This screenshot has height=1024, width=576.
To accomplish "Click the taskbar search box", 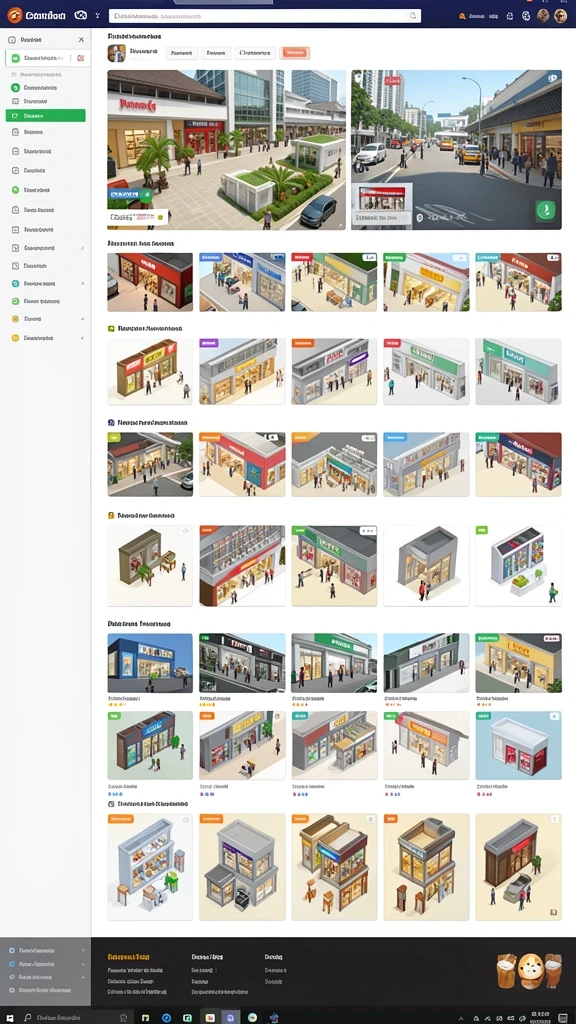I will click(75, 1017).
